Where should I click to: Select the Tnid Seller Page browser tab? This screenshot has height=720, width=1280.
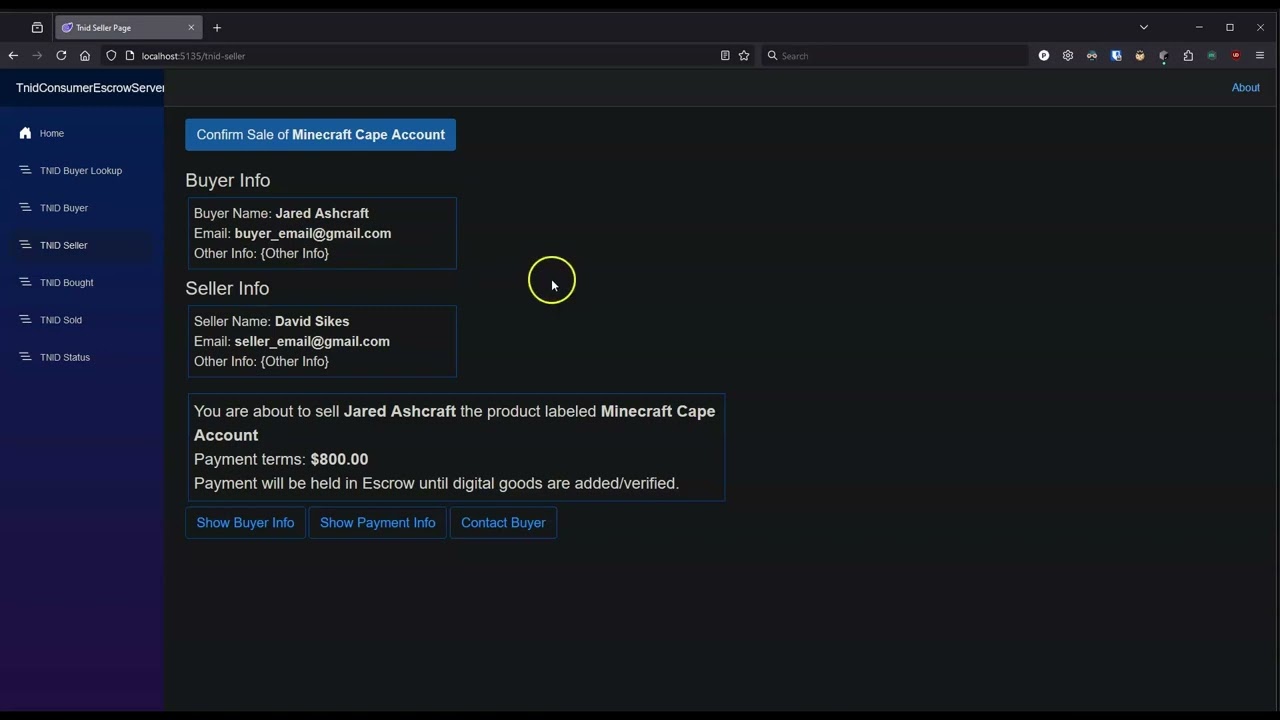(x=128, y=28)
